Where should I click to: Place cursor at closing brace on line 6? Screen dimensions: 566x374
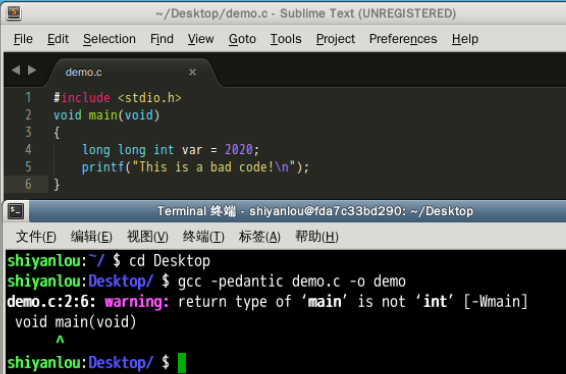57,184
